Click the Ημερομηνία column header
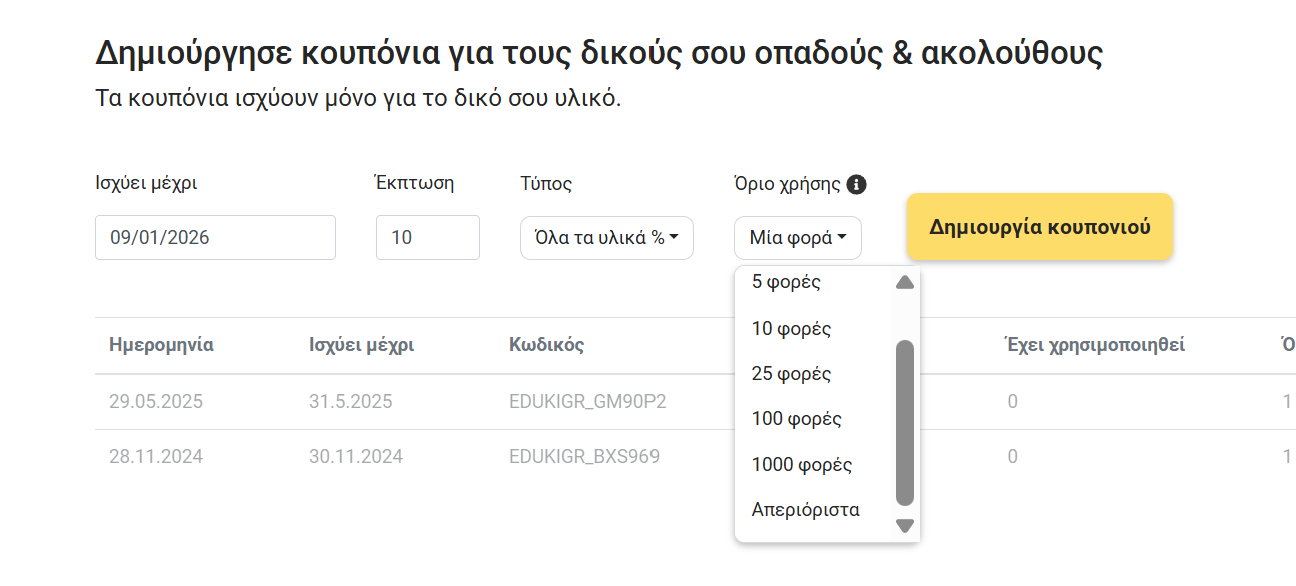1296x586 pixels. click(161, 345)
